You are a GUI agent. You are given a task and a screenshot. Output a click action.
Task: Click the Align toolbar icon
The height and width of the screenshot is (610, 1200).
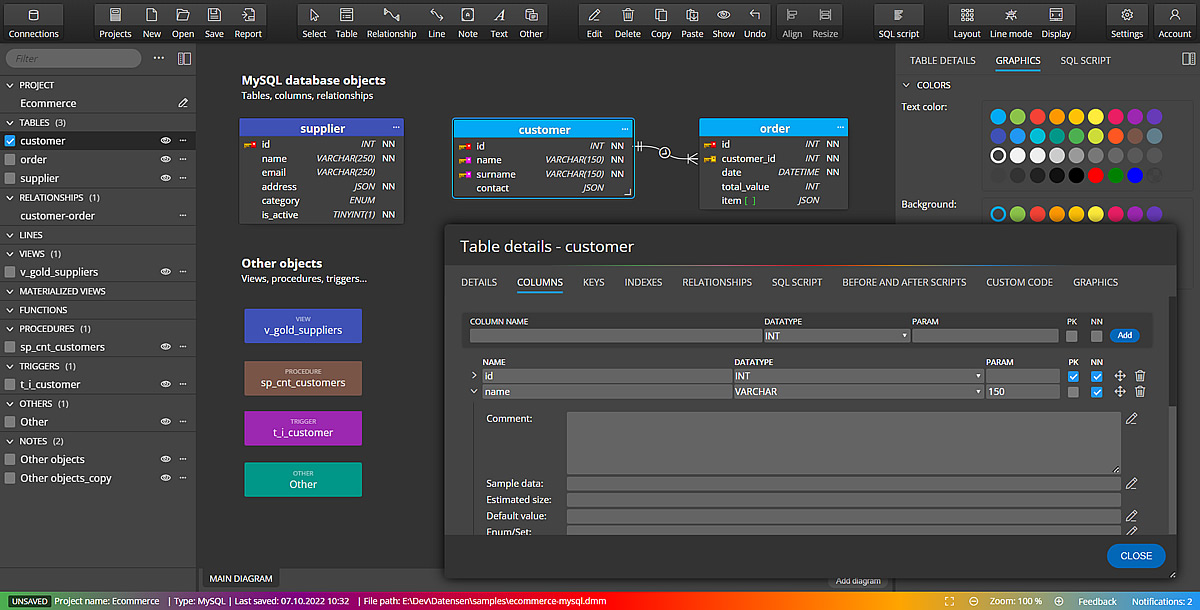point(791,15)
